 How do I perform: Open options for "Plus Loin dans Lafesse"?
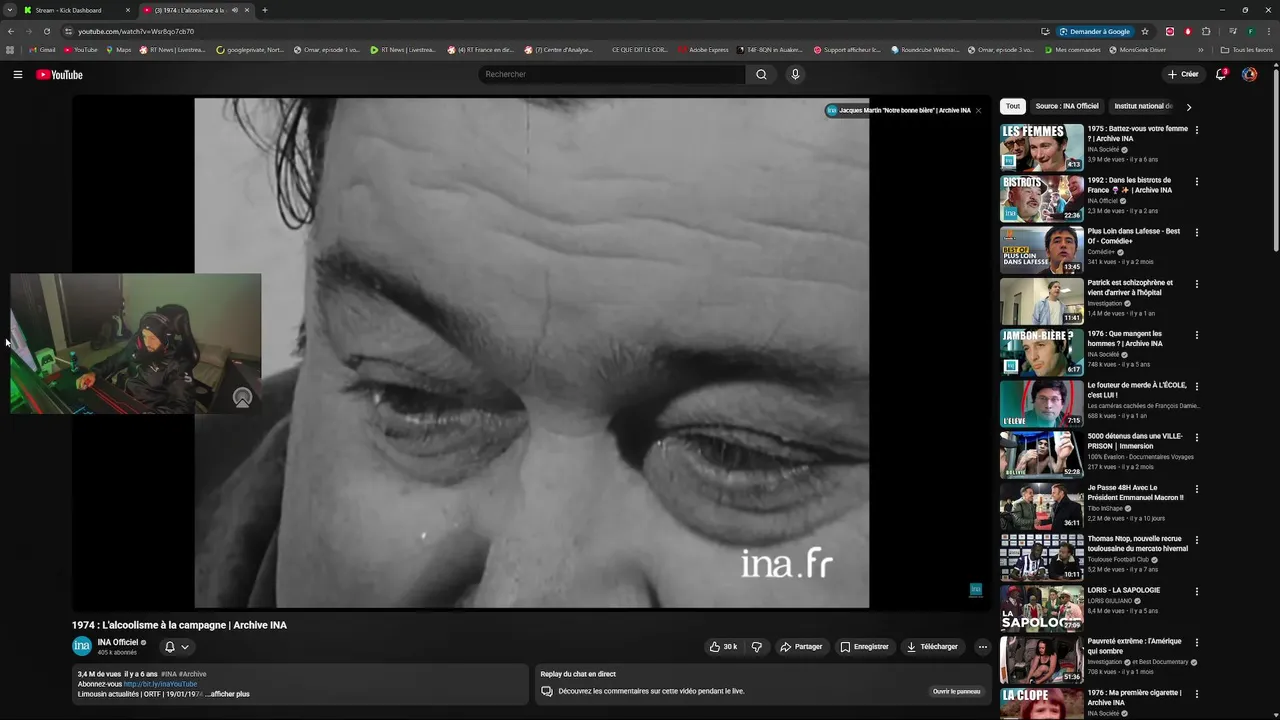(1196, 232)
